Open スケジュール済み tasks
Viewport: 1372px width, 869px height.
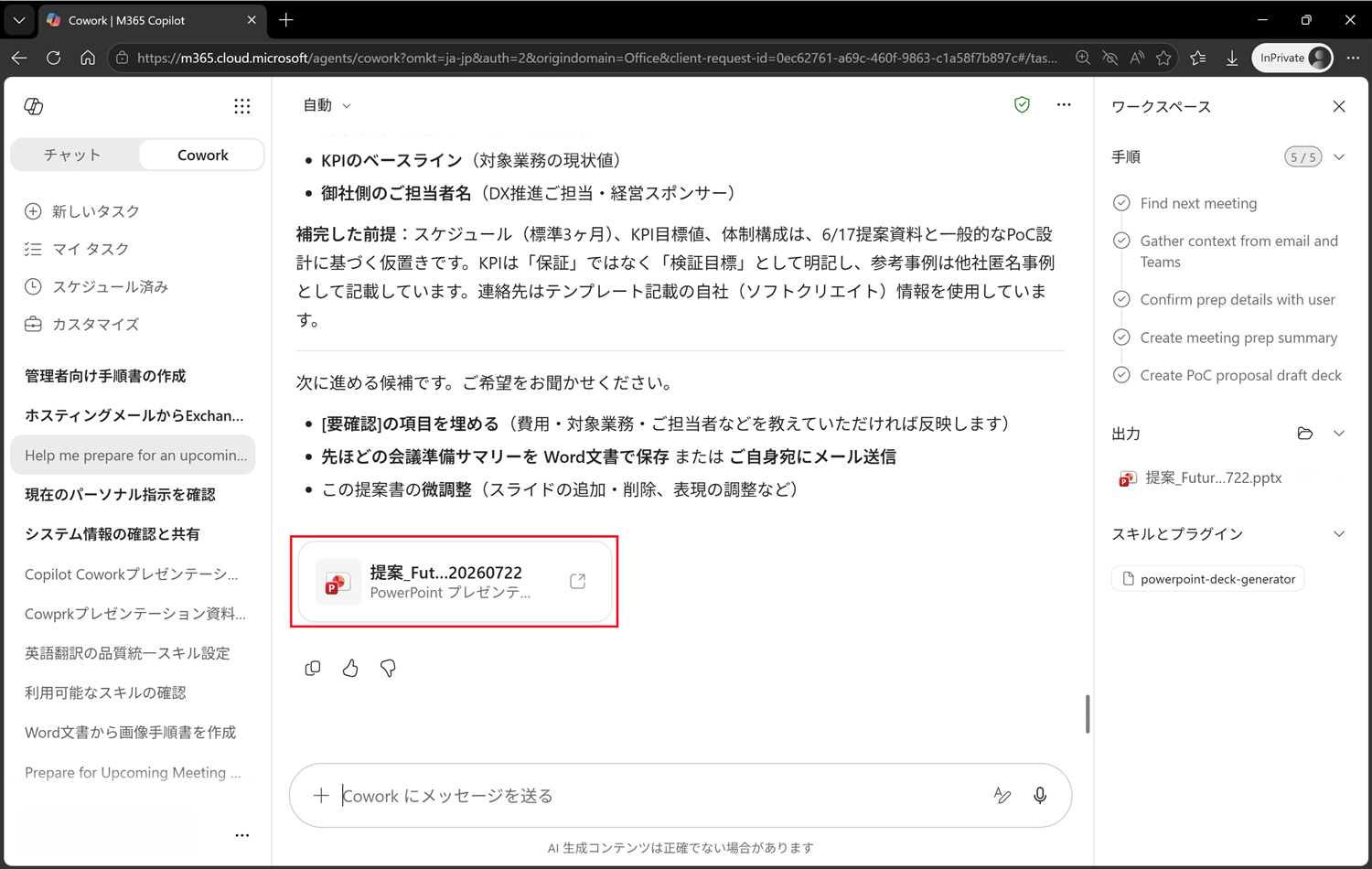tap(96, 286)
